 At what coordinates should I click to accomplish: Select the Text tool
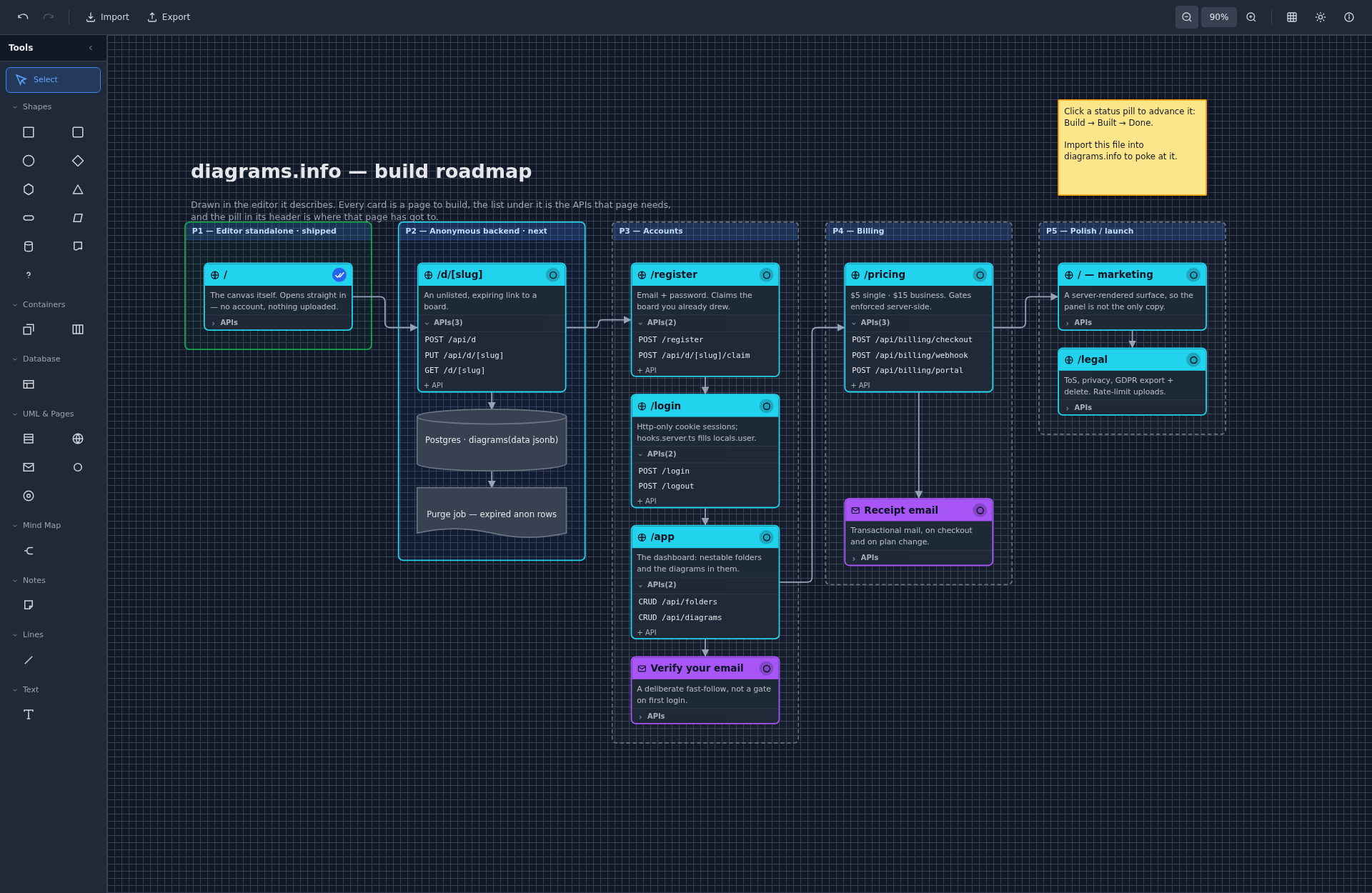click(x=29, y=714)
